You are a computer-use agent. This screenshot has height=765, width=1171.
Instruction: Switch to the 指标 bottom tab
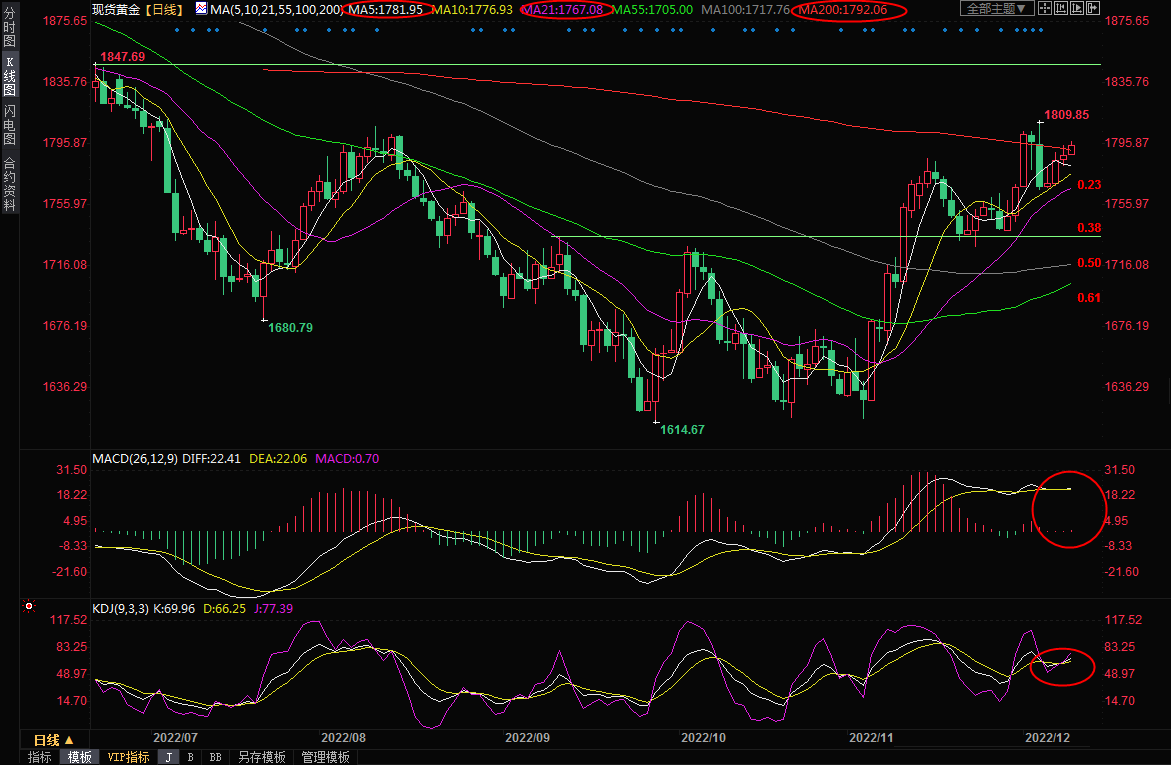coord(40,757)
